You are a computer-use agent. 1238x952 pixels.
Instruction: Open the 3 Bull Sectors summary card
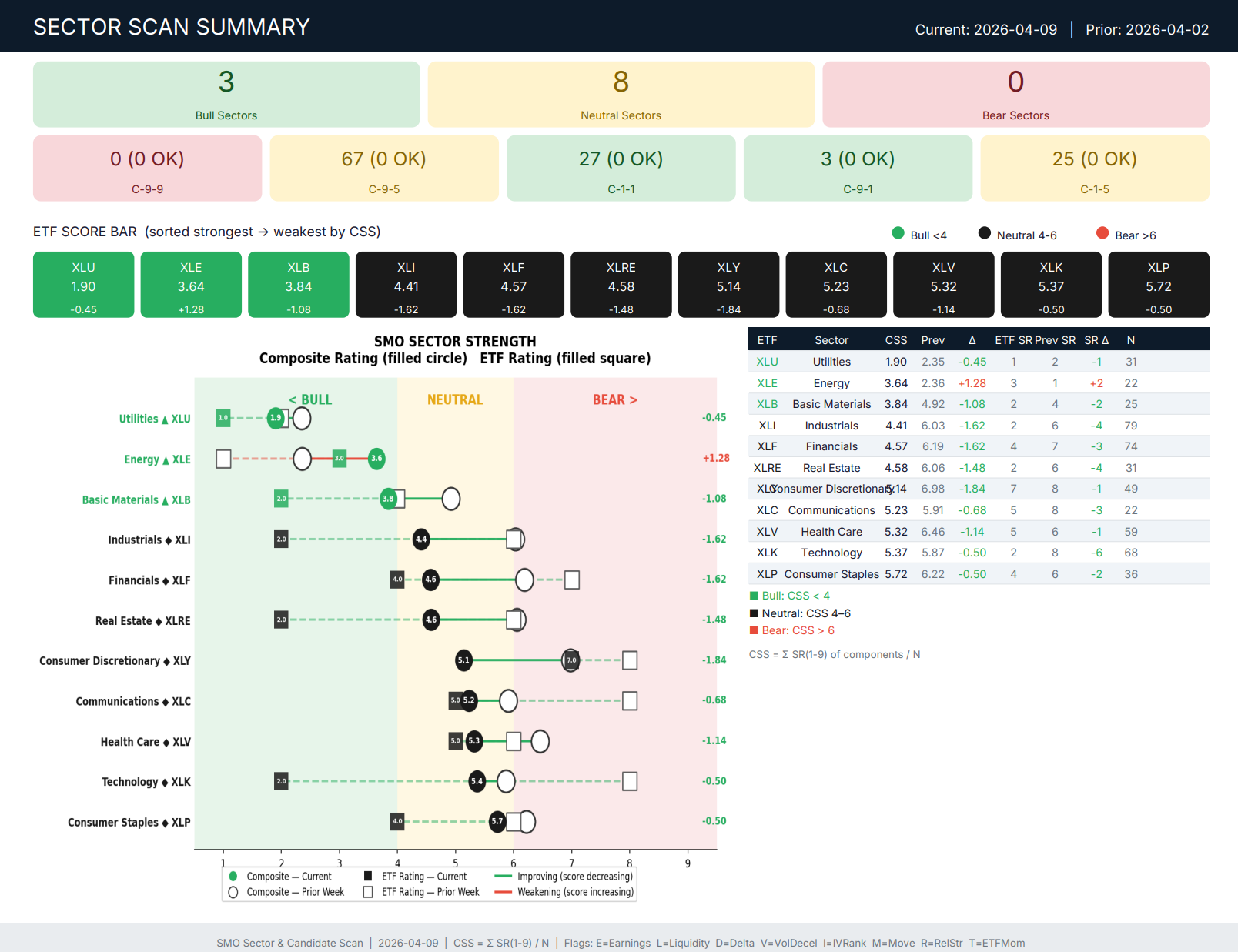click(x=226, y=95)
